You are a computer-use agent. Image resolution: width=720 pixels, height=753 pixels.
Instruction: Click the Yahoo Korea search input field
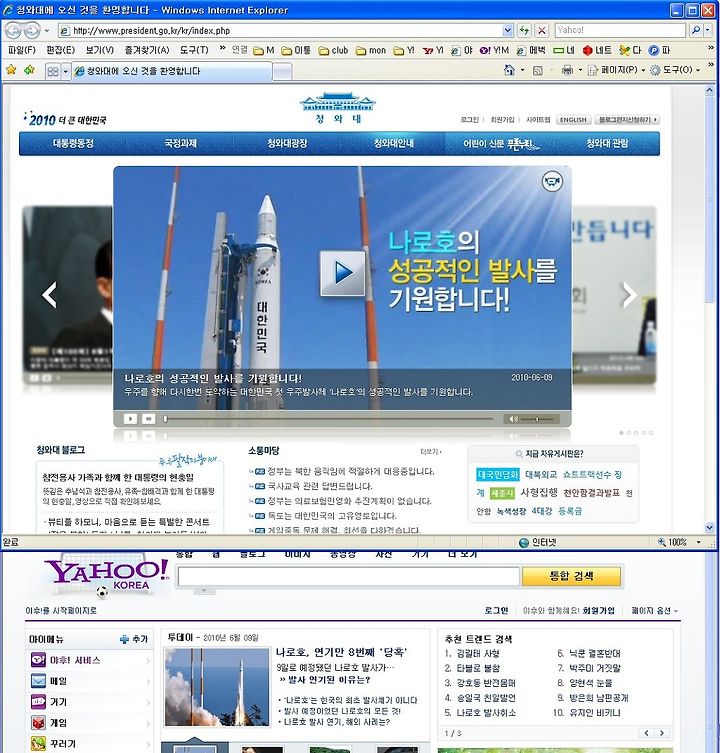[349, 576]
